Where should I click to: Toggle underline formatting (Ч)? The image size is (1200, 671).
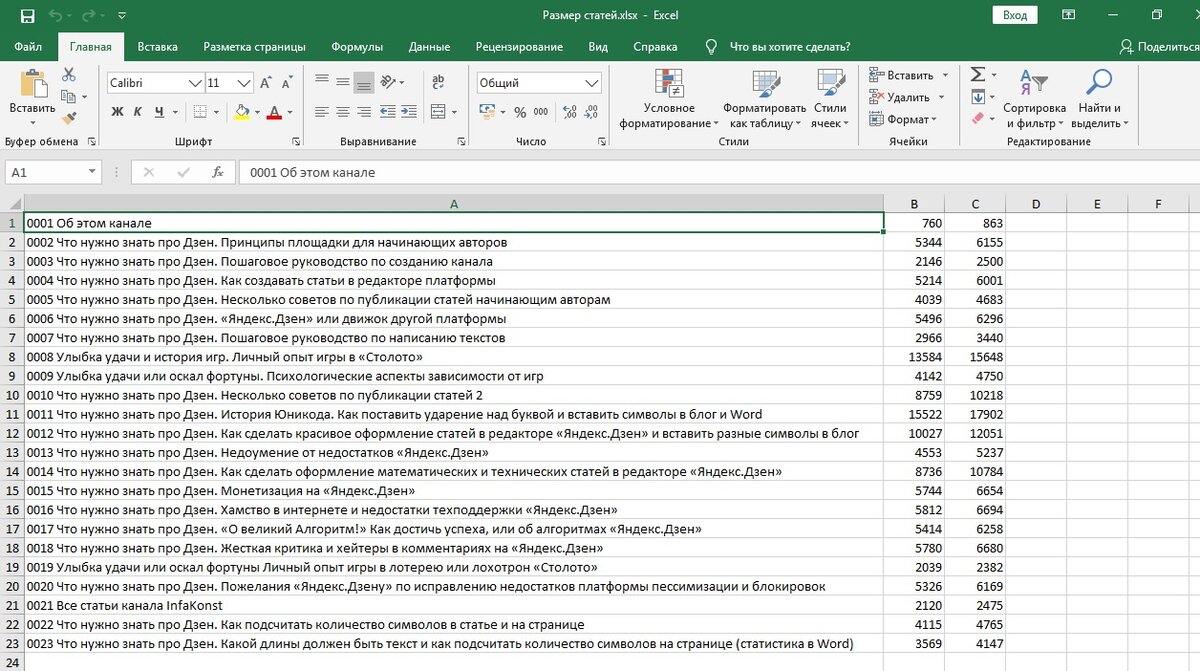pos(159,112)
